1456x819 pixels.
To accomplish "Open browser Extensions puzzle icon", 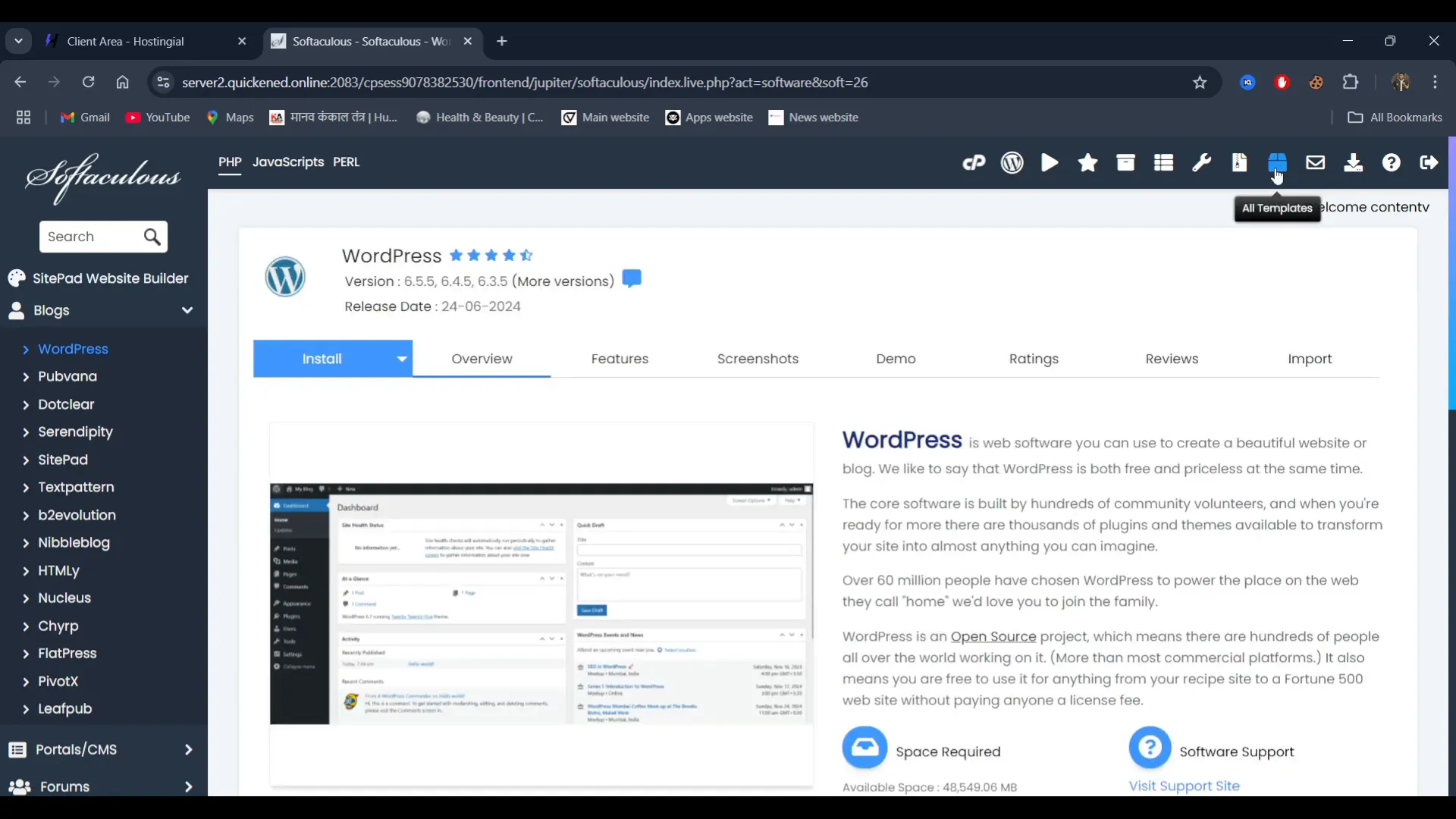I will click(x=1351, y=82).
